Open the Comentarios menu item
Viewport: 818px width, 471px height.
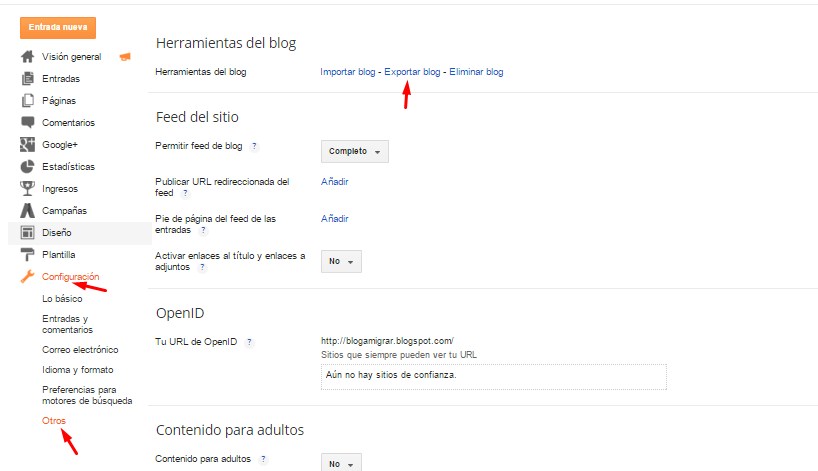click(68, 123)
